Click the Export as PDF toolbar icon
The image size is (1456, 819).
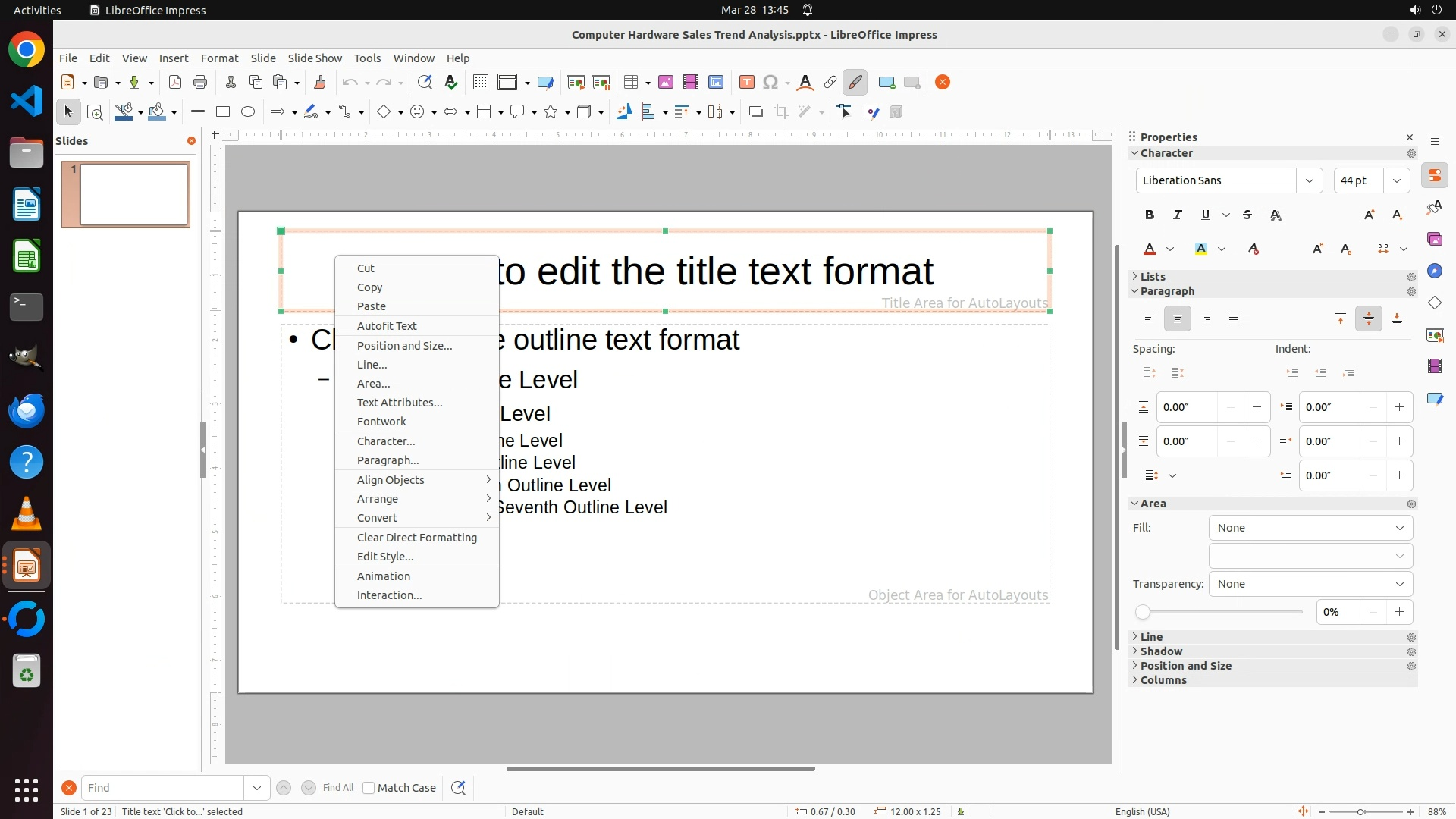(x=175, y=83)
